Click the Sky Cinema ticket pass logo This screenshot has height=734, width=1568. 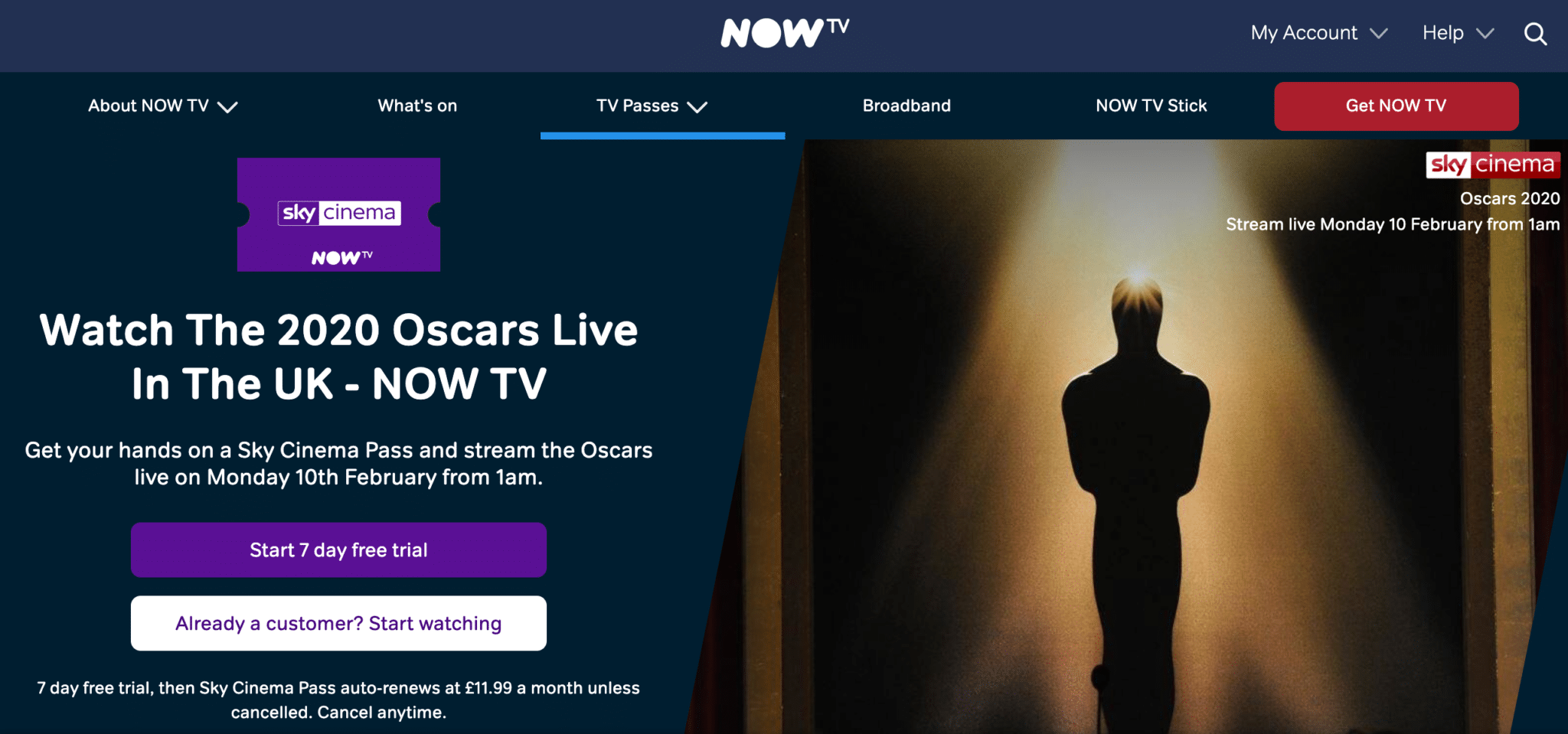coord(338,214)
